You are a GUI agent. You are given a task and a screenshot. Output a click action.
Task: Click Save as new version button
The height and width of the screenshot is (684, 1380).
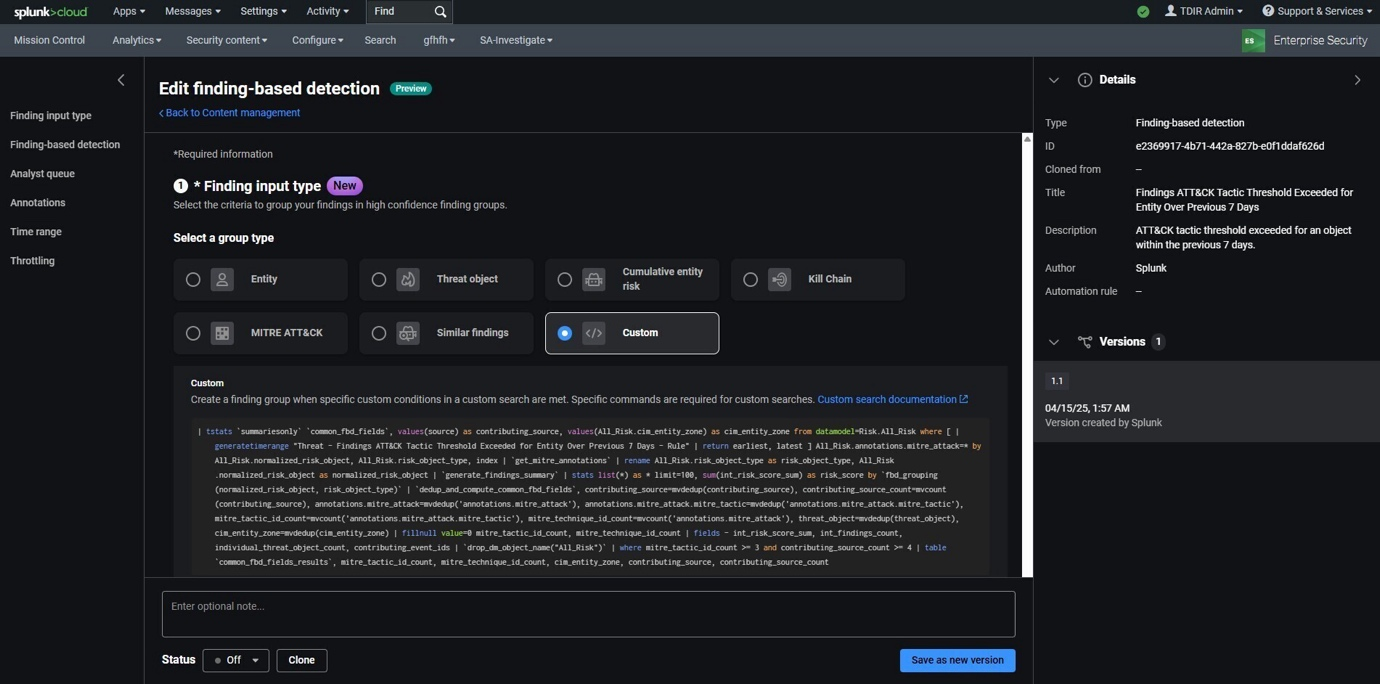[957, 660]
